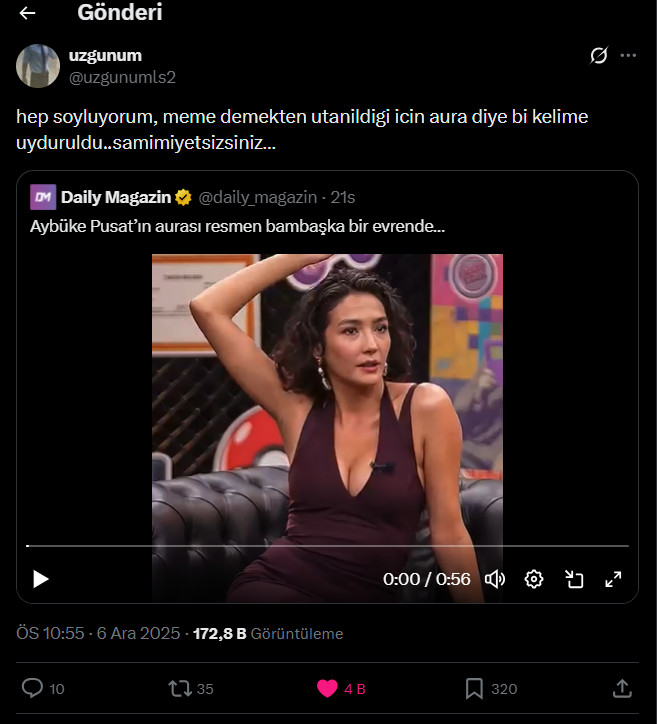
Task: Open the Daily Magazin quoted account
Action: [x=115, y=196]
